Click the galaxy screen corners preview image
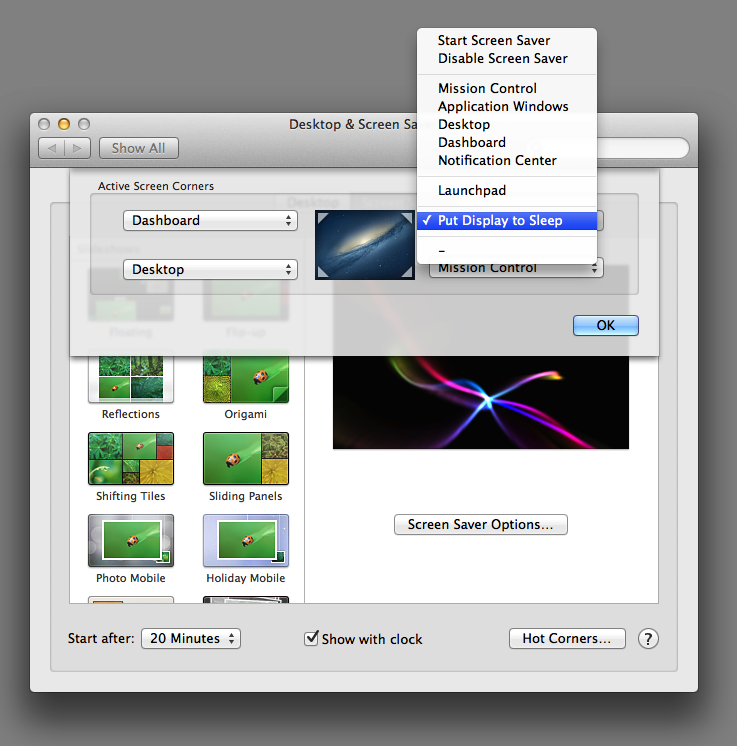This screenshot has height=746, width=737. pos(365,245)
